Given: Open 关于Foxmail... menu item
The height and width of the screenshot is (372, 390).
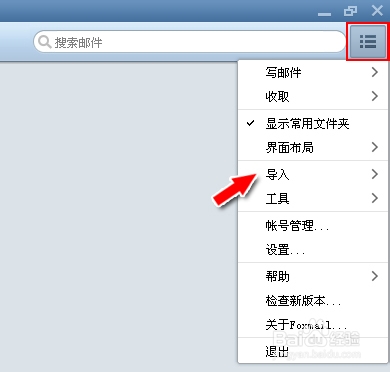Looking at the screenshot, I should tap(313, 324).
